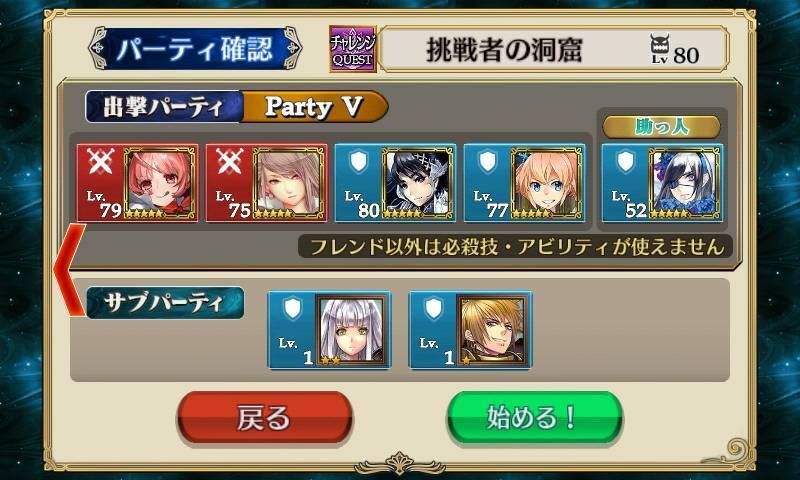Screen dimensions: 800x480
Task: Click the purple Challenge QUEST badge icon
Action: pos(353,49)
